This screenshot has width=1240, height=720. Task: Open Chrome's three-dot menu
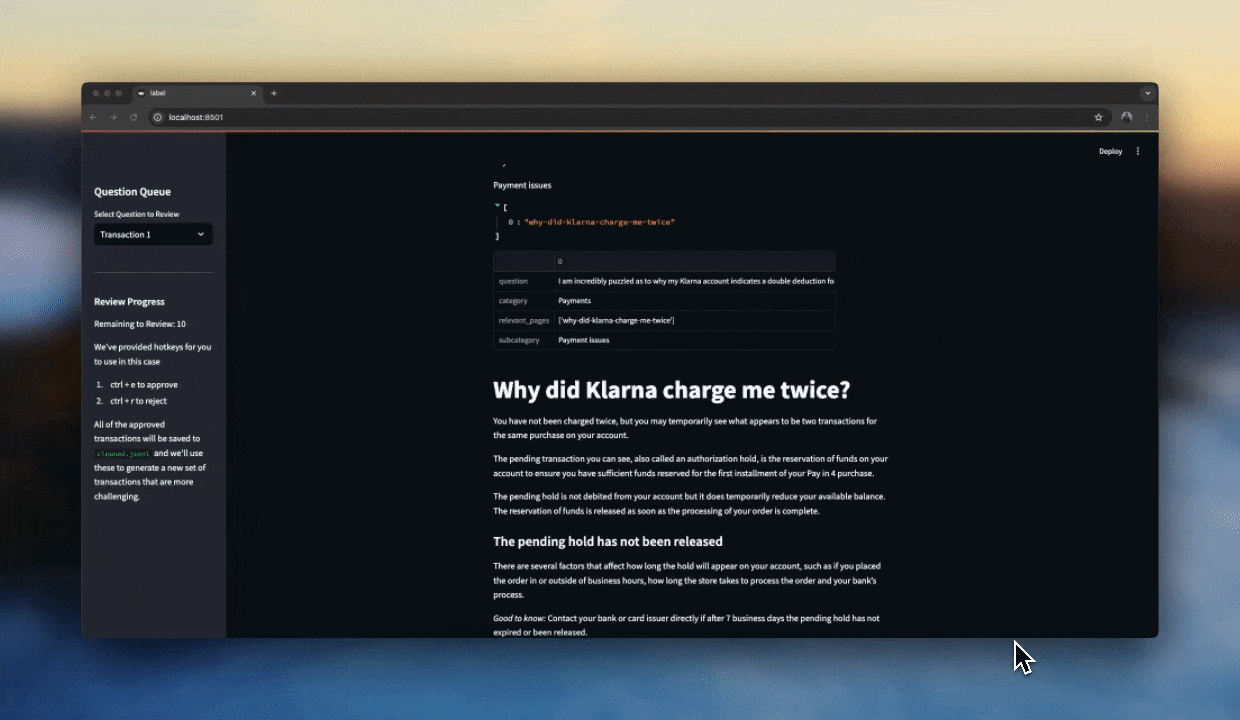click(1146, 117)
